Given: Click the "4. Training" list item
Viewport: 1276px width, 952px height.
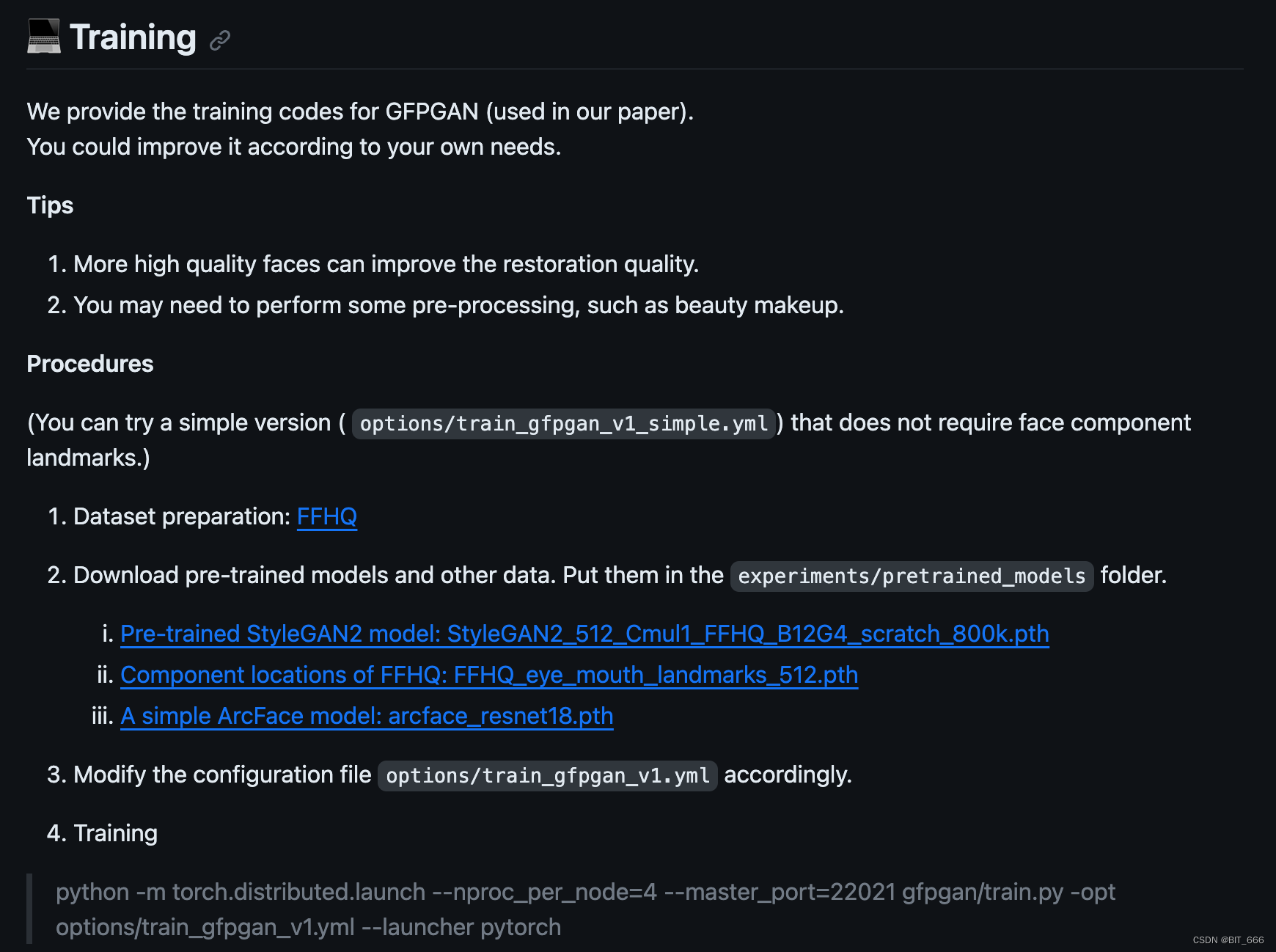Looking at the screenshot, I should pos(115,833).
